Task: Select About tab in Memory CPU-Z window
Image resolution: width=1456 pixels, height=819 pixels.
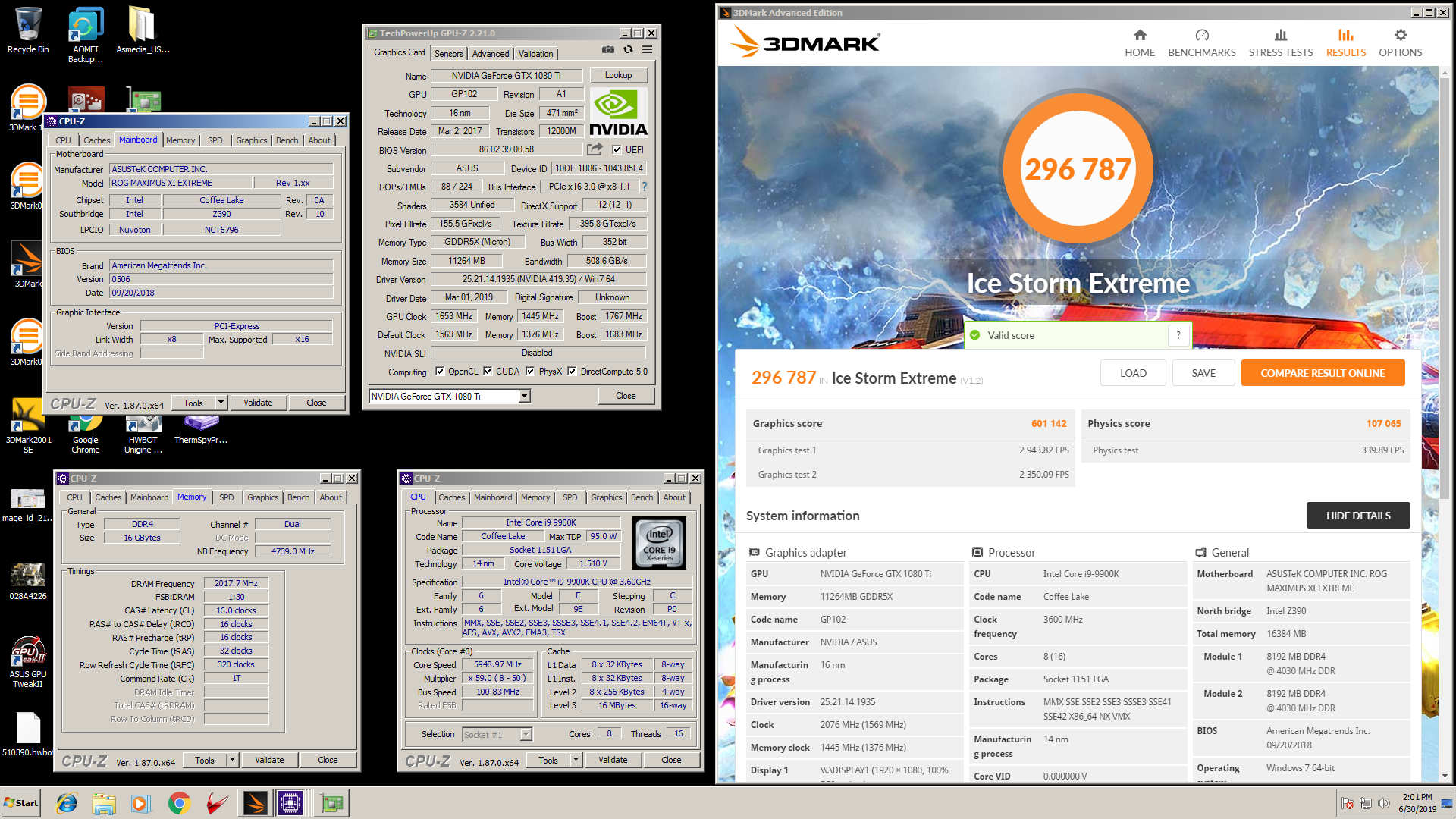Action: (x=331, y=497)
